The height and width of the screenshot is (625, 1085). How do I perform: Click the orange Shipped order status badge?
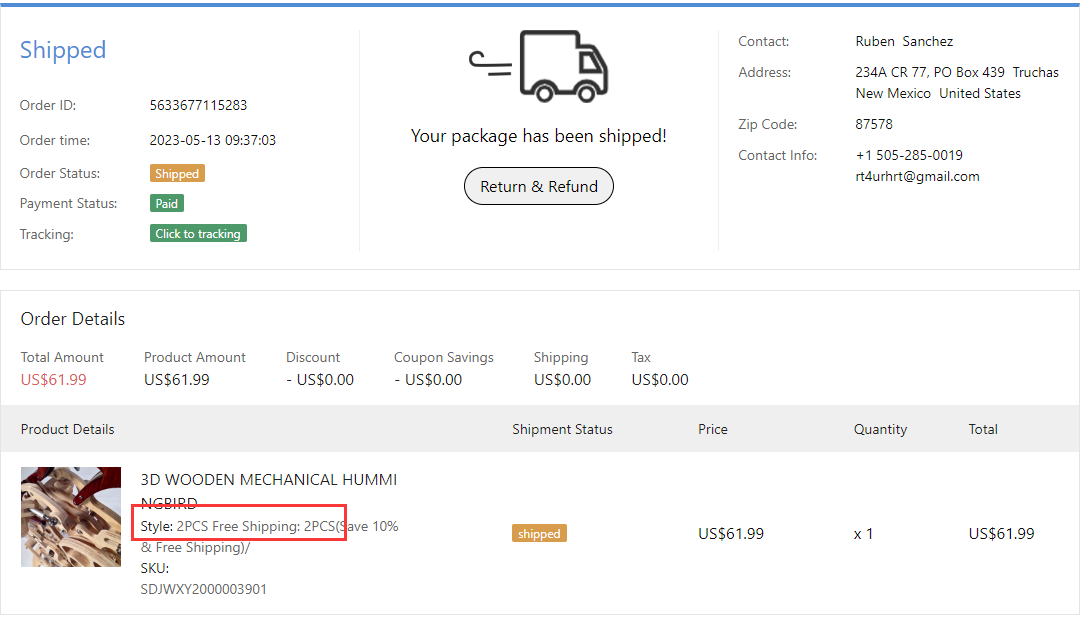177,174
